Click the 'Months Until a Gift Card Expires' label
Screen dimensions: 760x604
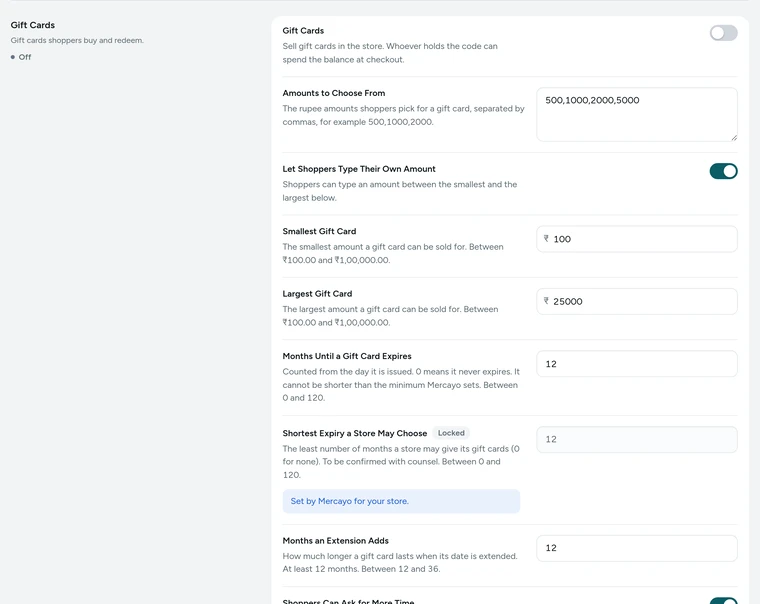(347, 356)
